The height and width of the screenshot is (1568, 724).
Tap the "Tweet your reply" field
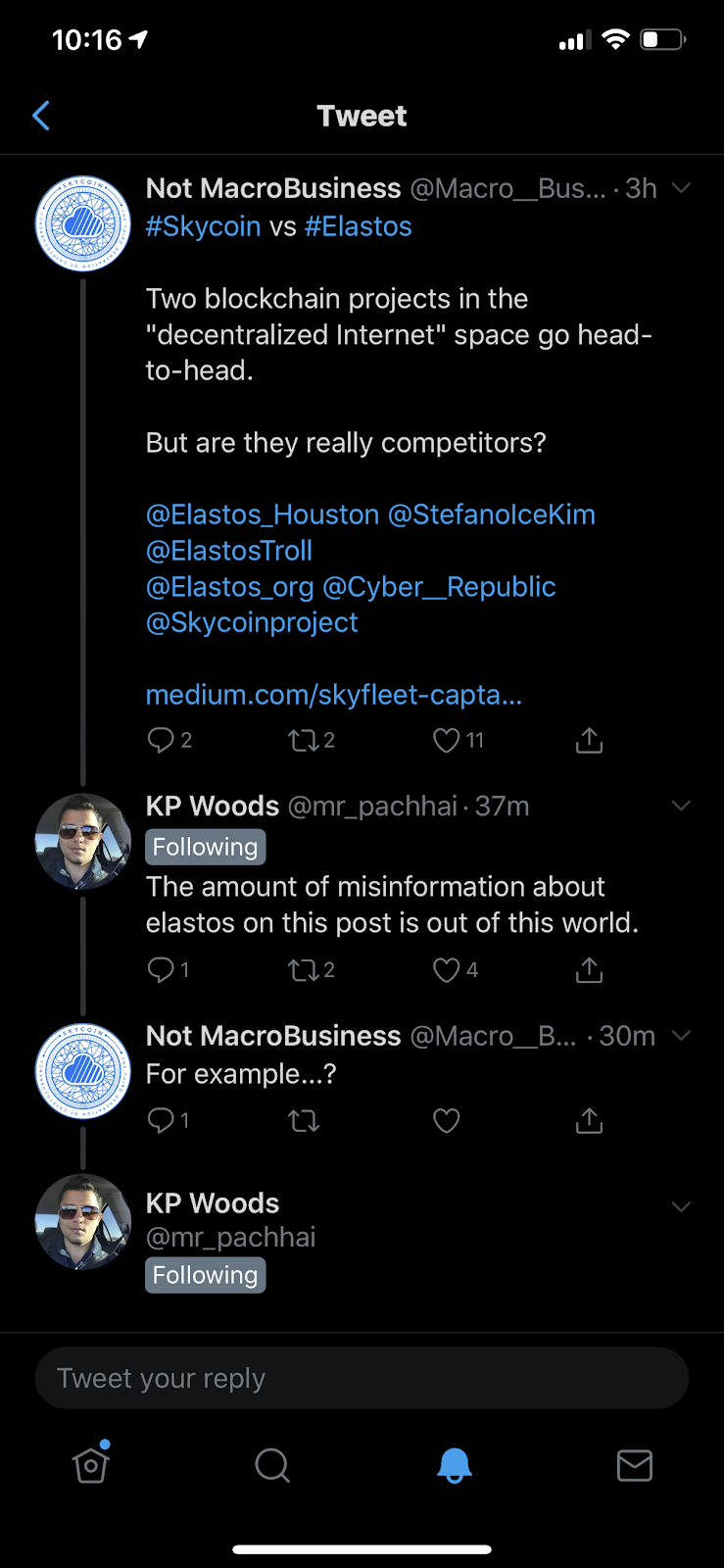(362, 1378)
